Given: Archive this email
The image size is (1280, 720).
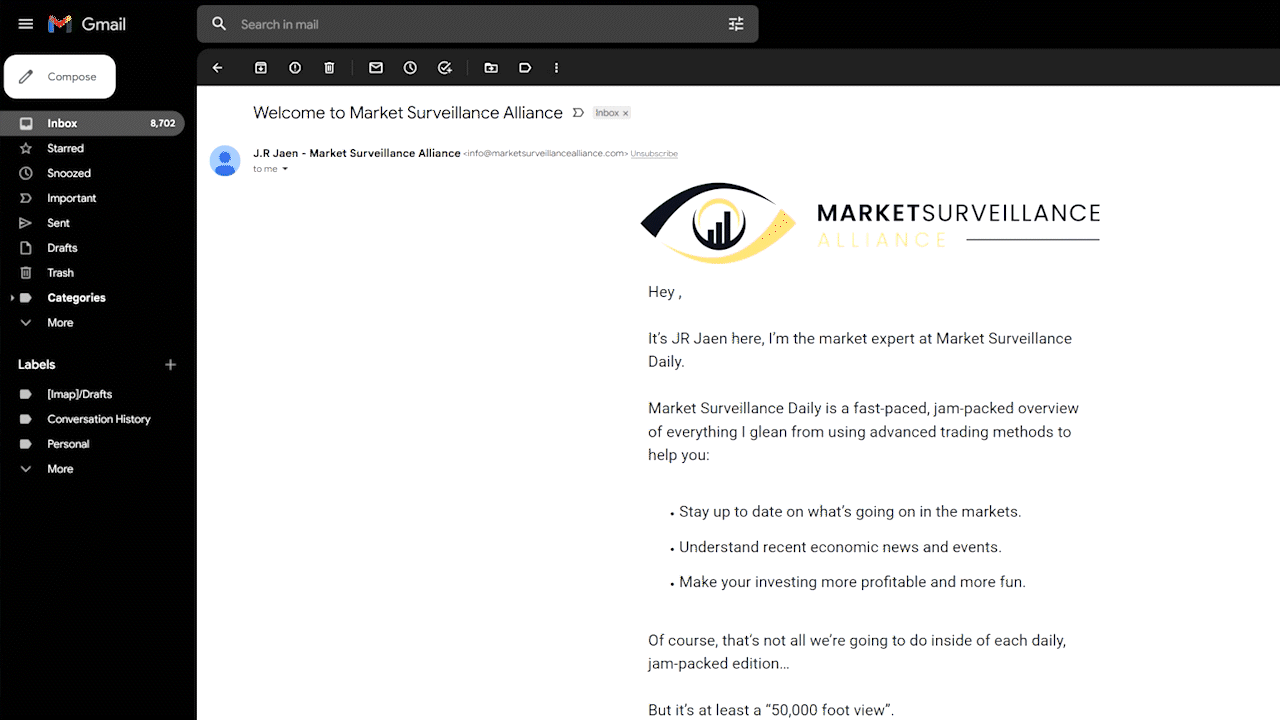Looking at the screenshot, I should click(x=261, y=68).
